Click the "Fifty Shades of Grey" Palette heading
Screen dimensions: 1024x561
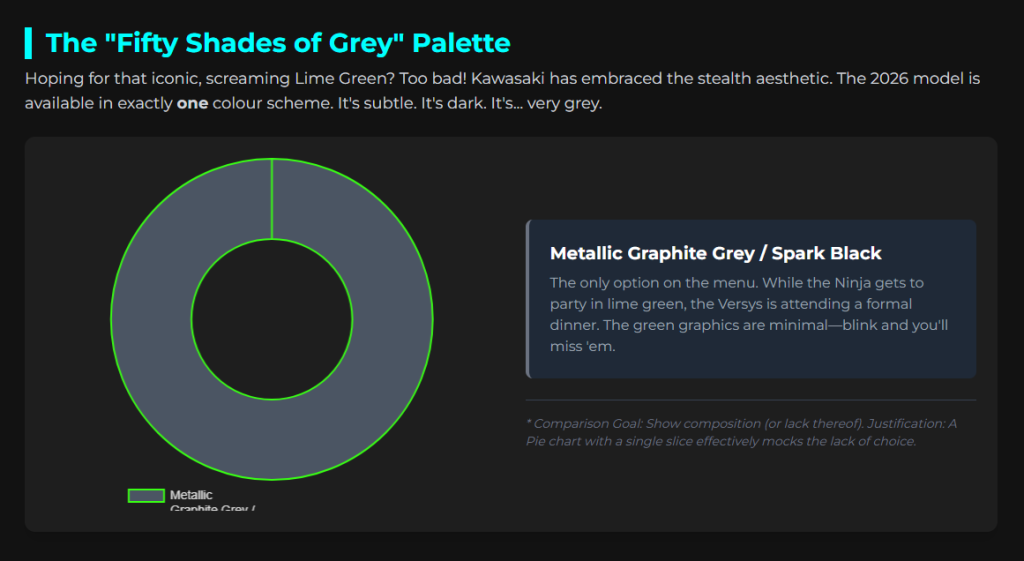tap(278, 43)
